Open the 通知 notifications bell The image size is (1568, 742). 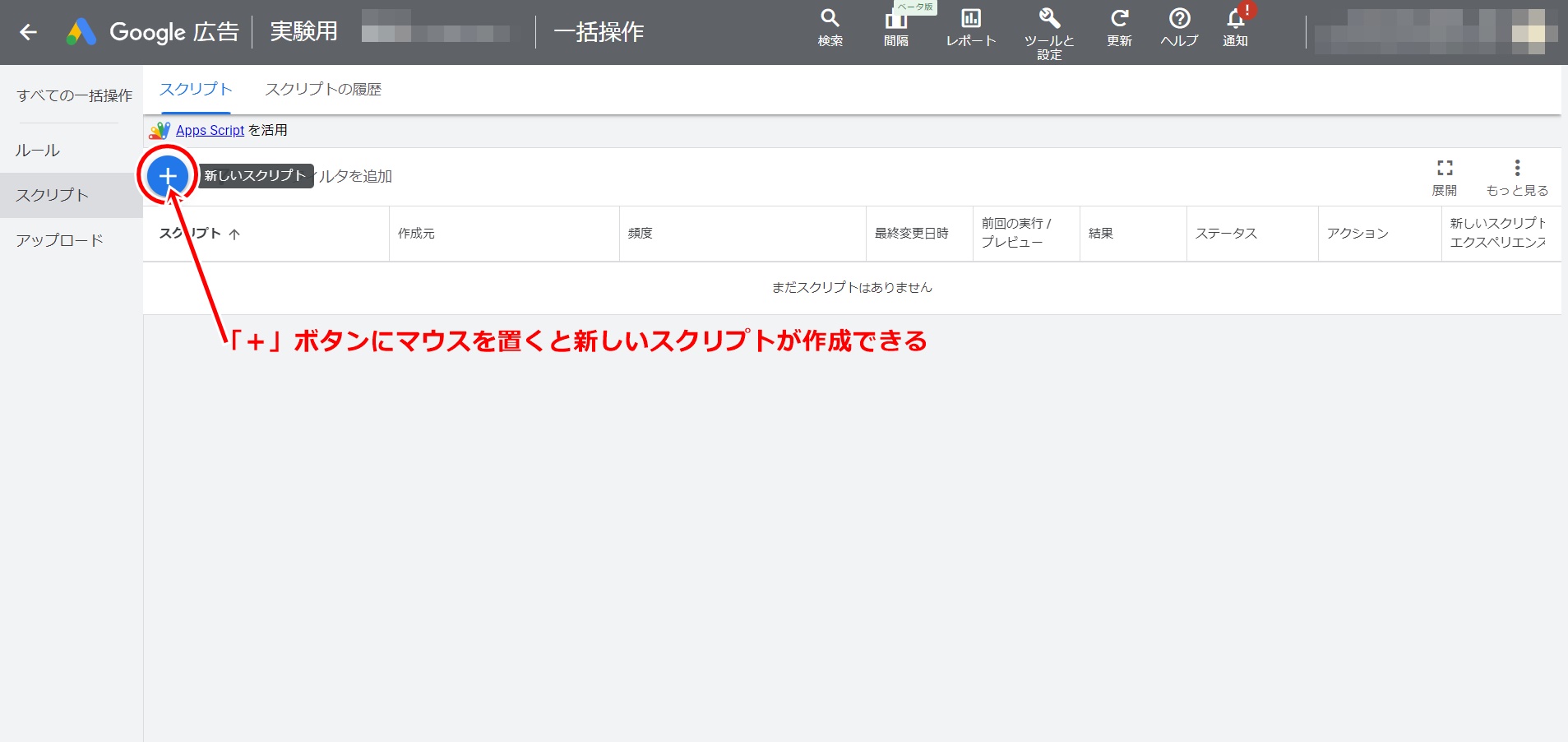1235,19
